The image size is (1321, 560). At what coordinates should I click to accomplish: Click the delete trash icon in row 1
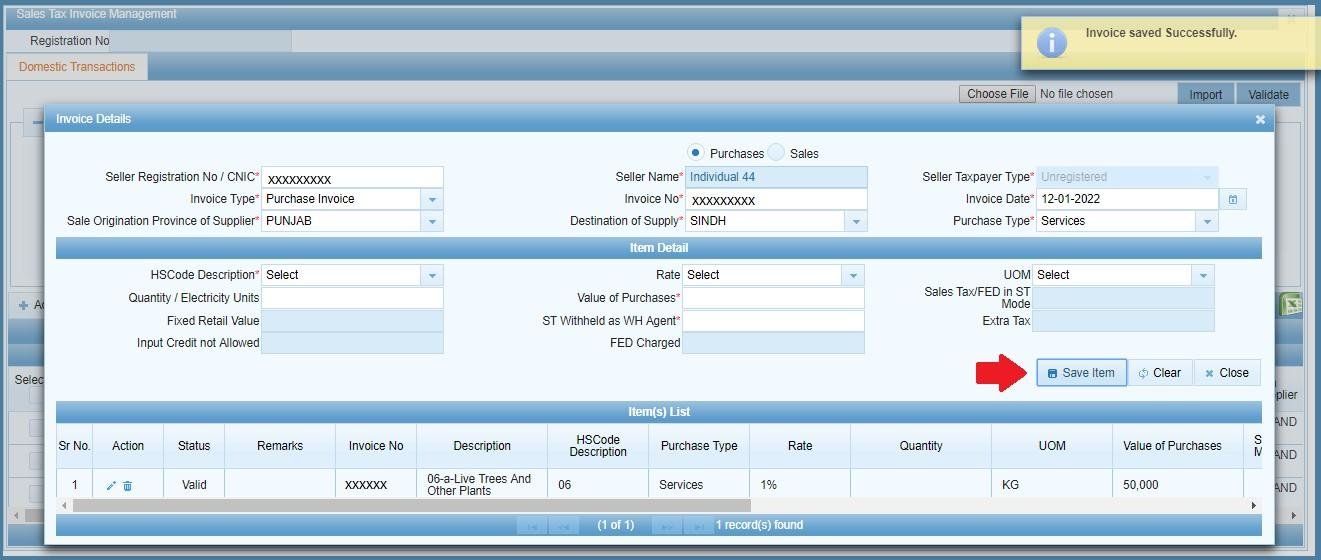click(x=127, y=485)
